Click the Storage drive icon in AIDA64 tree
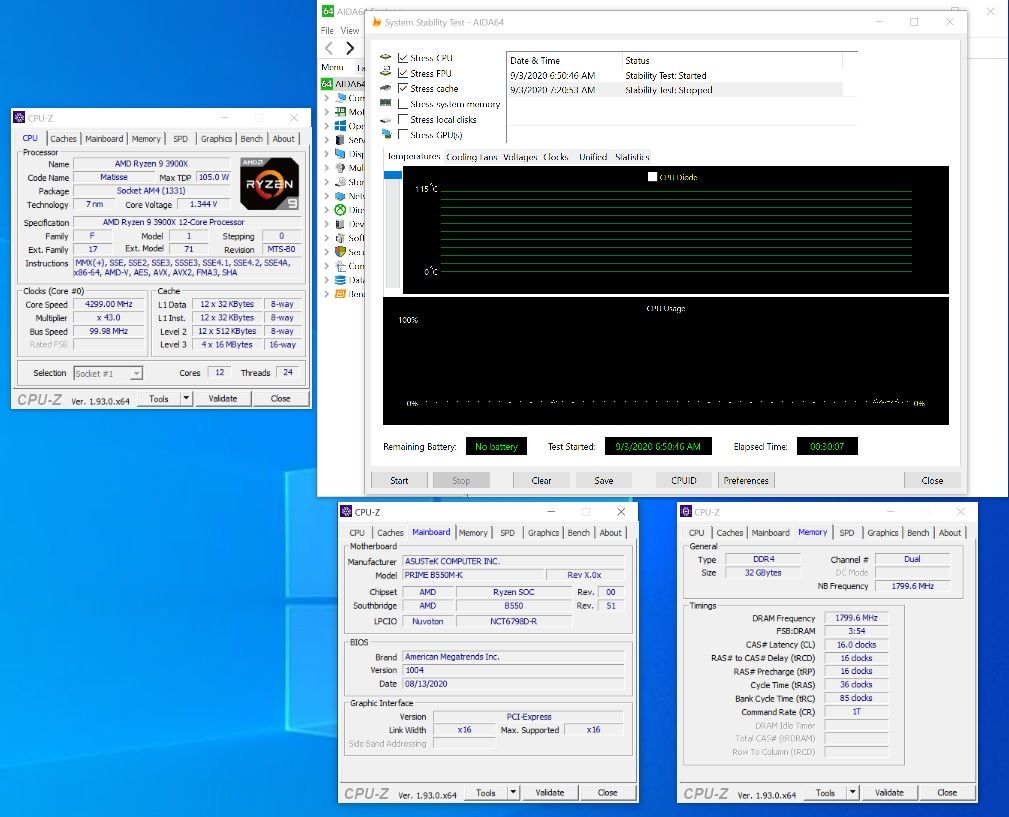This screenshot has height=817, width=1009. [x=341, y=181]
